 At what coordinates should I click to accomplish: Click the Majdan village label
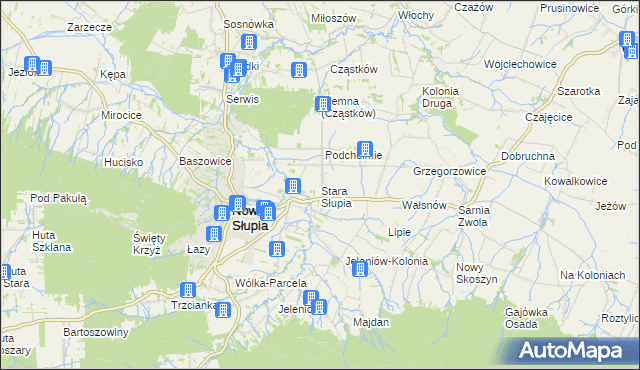coord(371,323)
